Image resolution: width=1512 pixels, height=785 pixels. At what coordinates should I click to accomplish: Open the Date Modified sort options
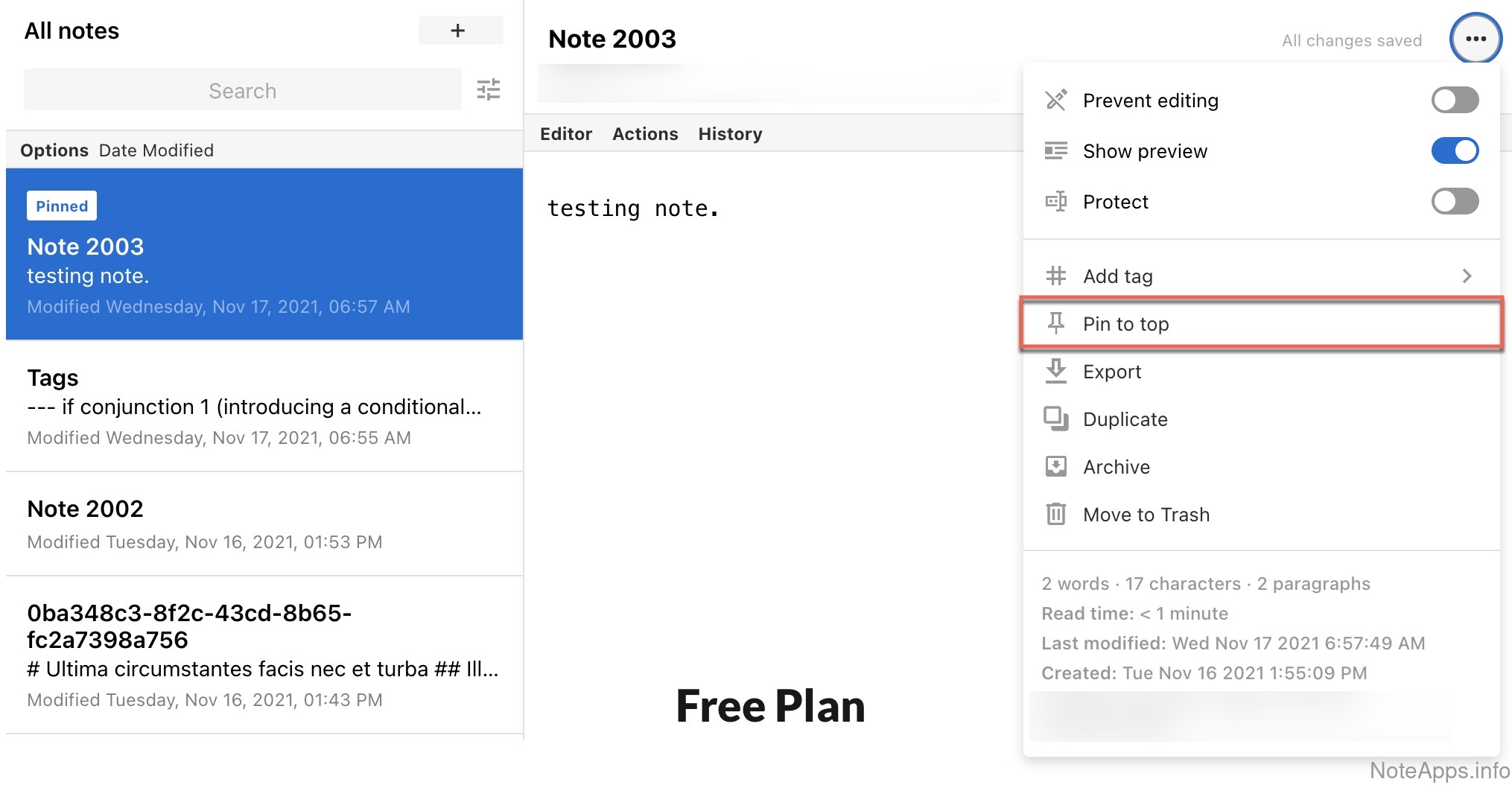click(x=156, y=150)
